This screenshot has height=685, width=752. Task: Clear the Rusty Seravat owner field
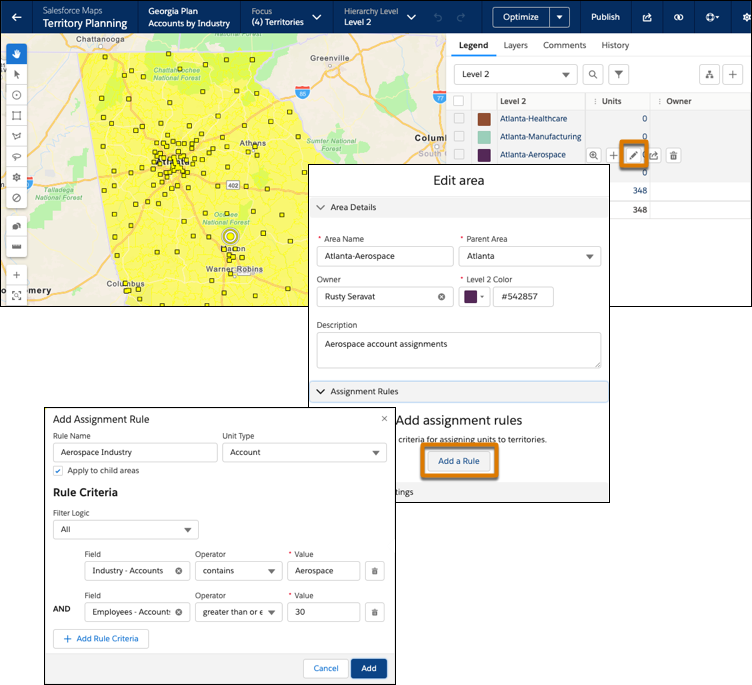(x=441, y=297)
